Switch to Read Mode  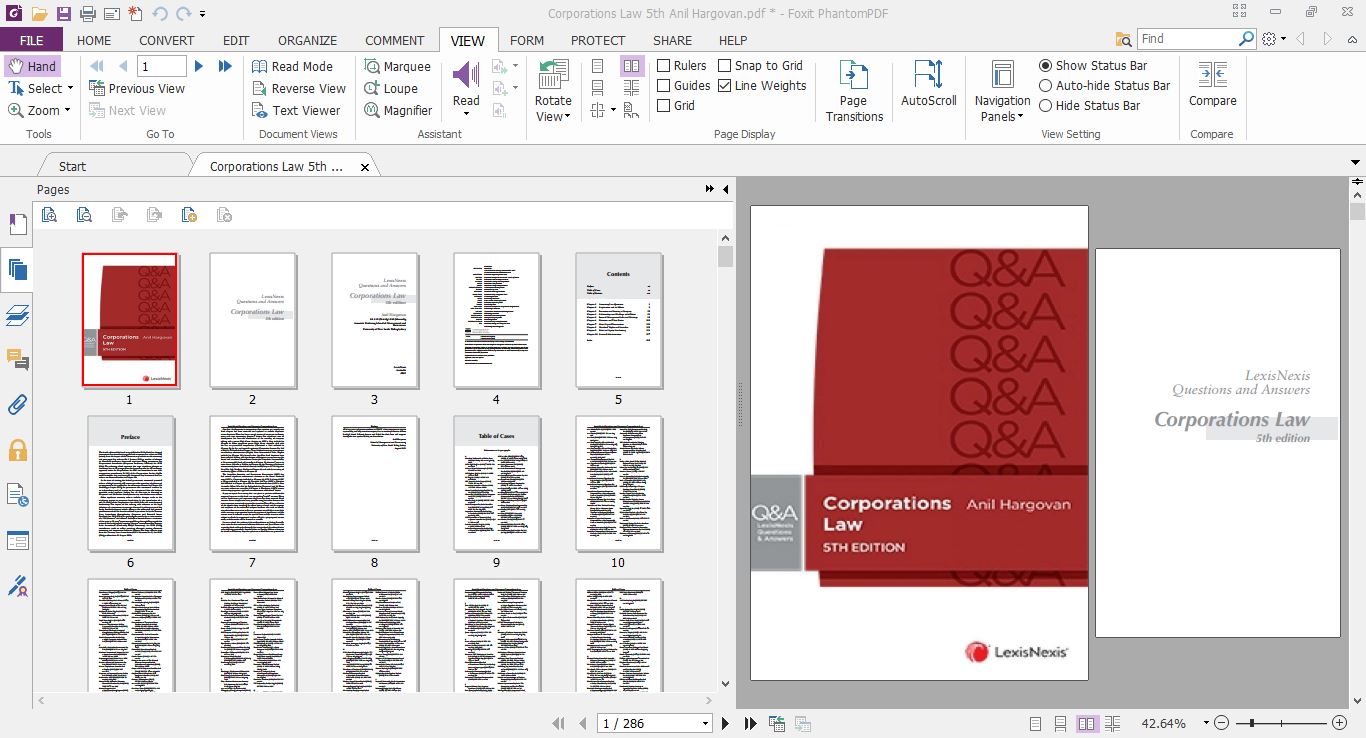[x=292, y=66]
